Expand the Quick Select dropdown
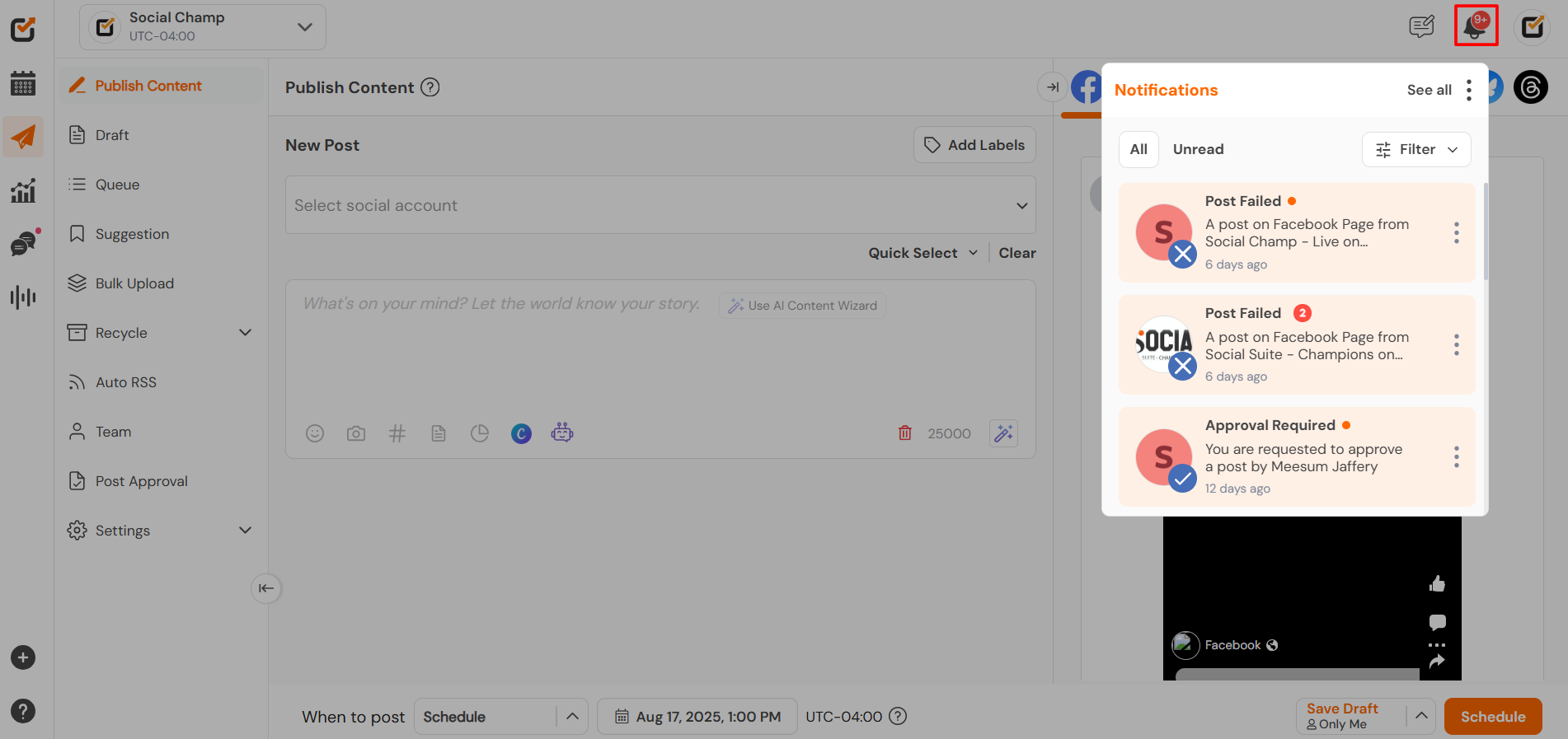 [923, 253]
